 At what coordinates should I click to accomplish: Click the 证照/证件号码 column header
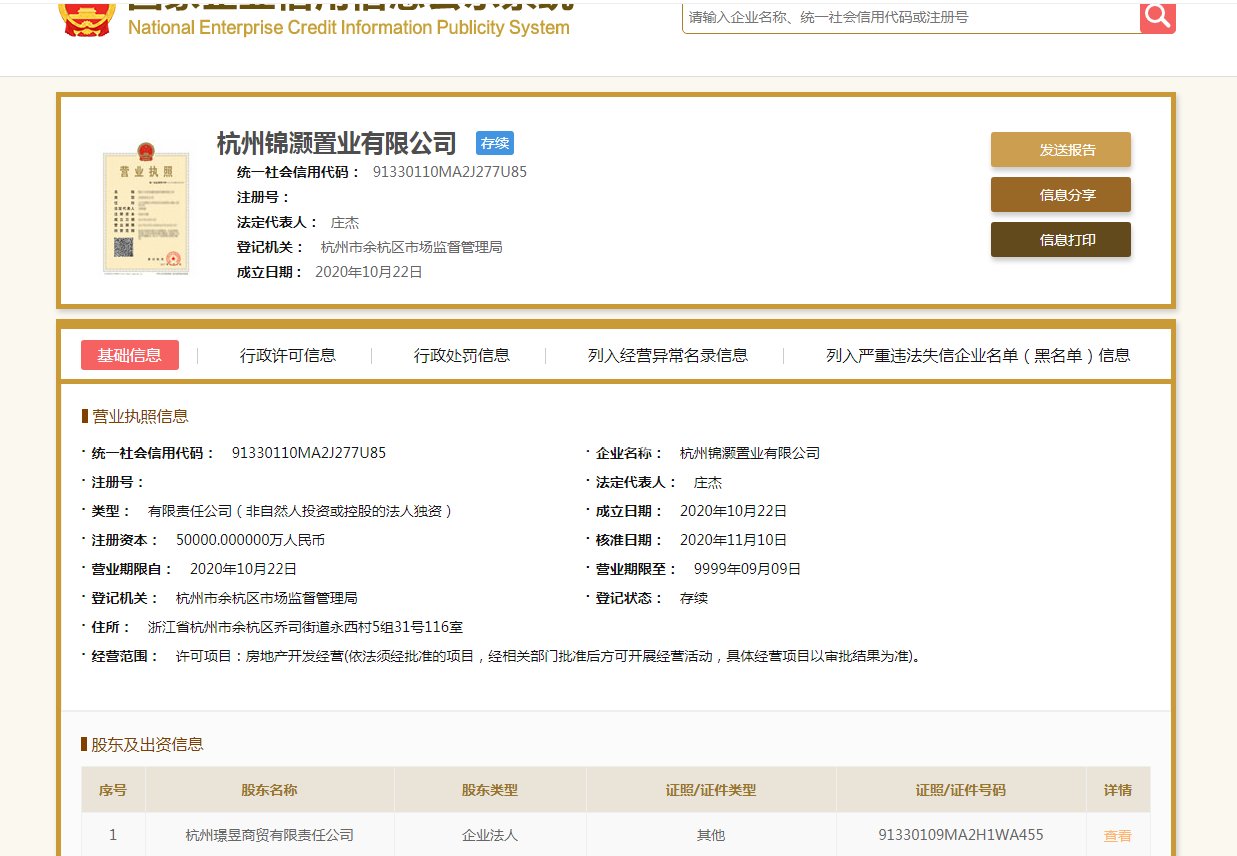tap(961, 790)
